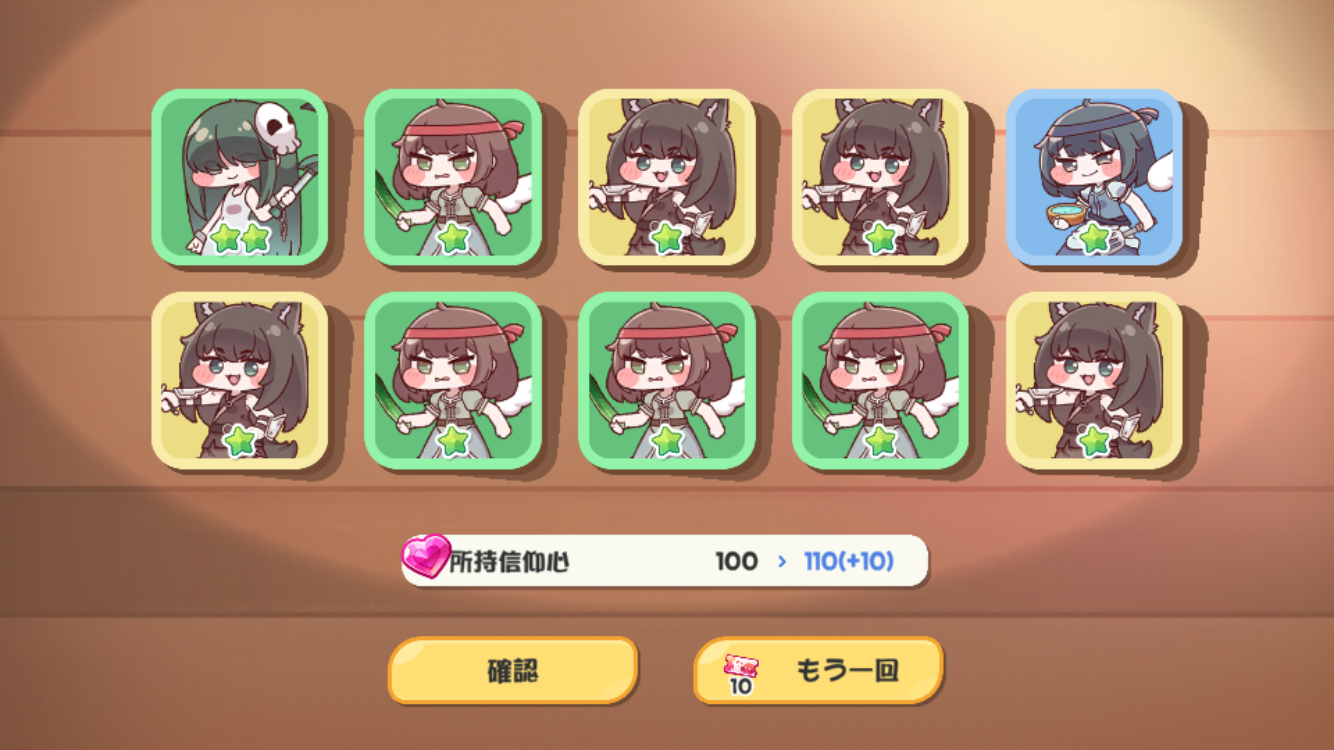Select the bottom-left wolf-eared girl card
The image size is (1334, 750).
tap(240, 380)
